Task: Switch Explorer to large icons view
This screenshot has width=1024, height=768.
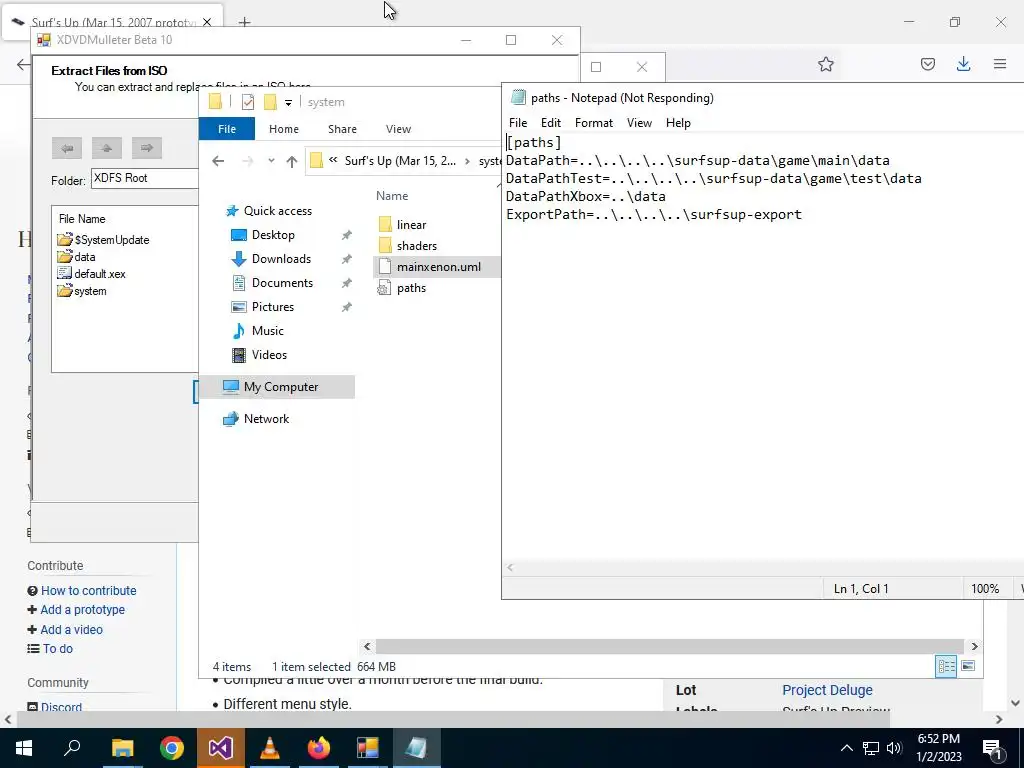Action: pyautogui.click(x=968, y=666)
